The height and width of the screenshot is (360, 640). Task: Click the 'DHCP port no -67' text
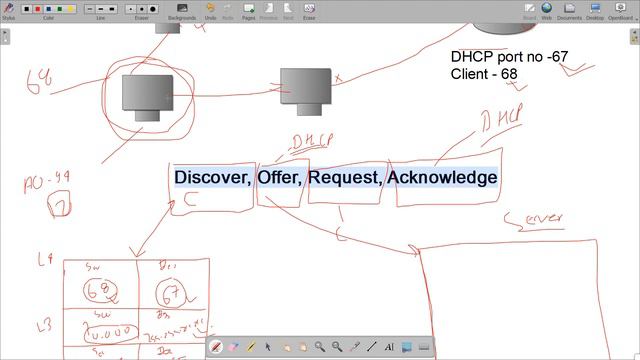coord(509,57)
